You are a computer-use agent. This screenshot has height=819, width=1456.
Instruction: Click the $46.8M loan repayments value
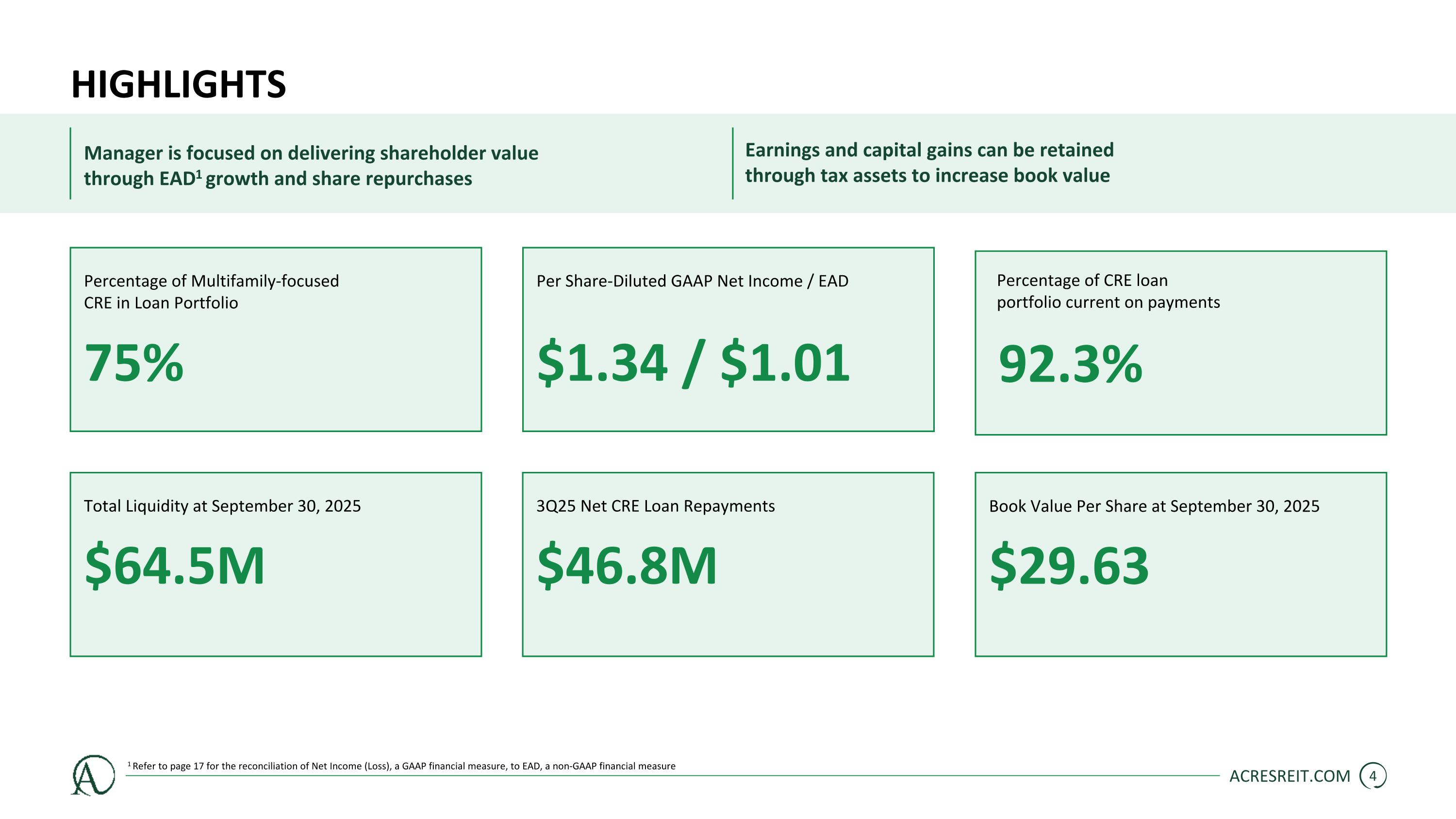[x=627, y=565]
